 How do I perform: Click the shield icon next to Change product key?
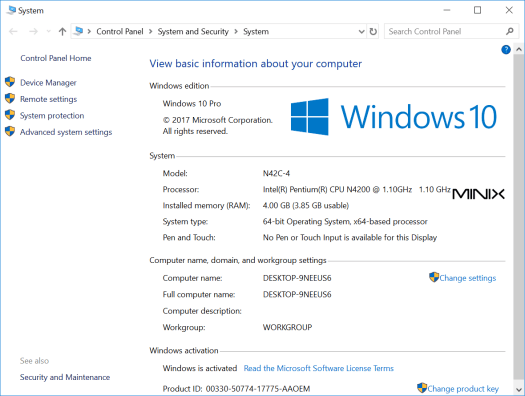click(422, 388)
